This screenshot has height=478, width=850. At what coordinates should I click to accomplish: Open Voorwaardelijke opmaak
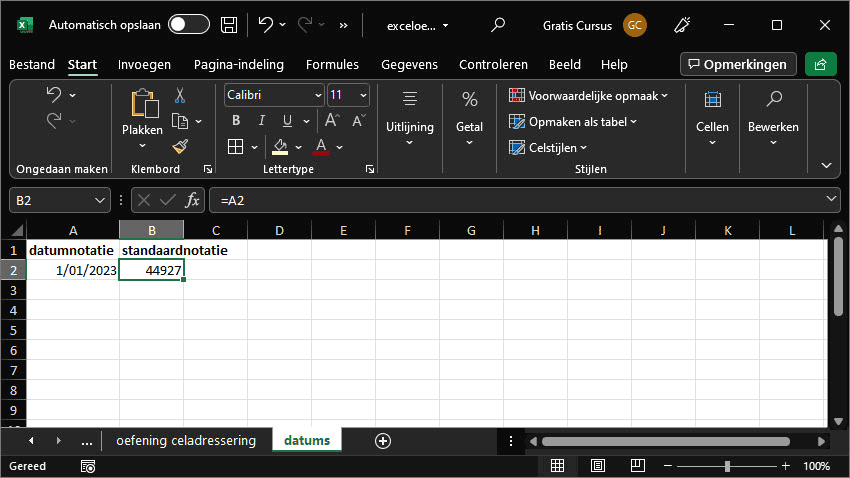[588, 96]
